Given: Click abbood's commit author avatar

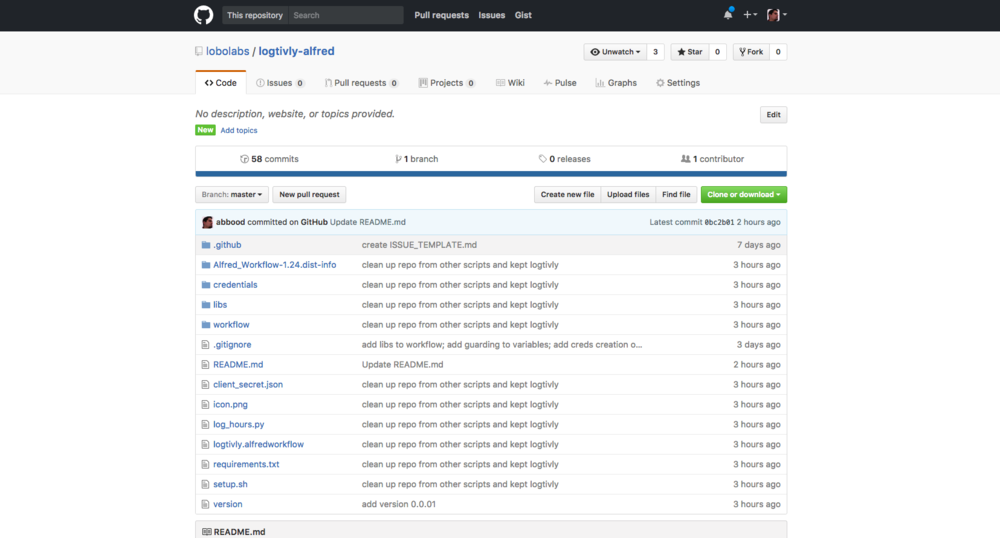Looking at the screenshot, I should click(207, 222).
